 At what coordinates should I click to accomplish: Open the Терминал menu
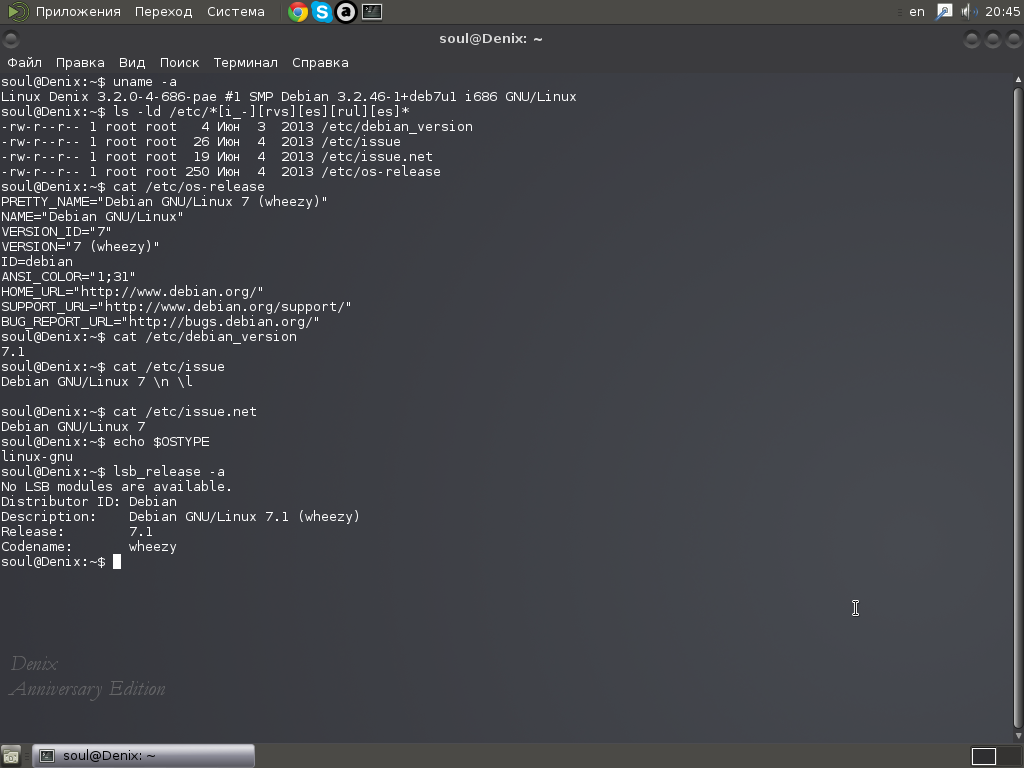point(246,63)
